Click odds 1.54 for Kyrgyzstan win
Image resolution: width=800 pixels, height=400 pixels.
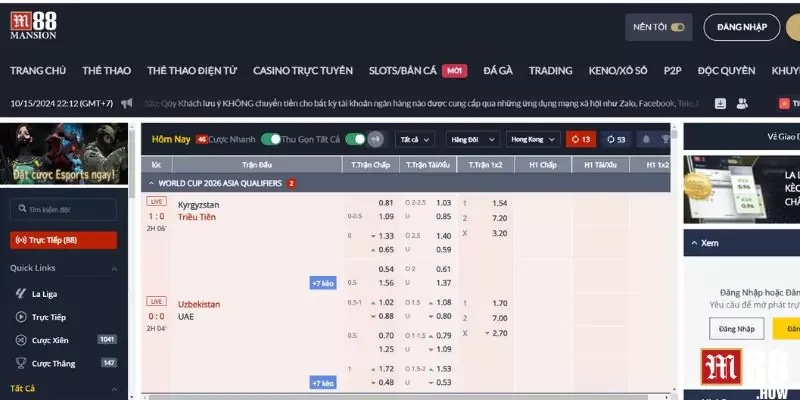tap(500, 203)
